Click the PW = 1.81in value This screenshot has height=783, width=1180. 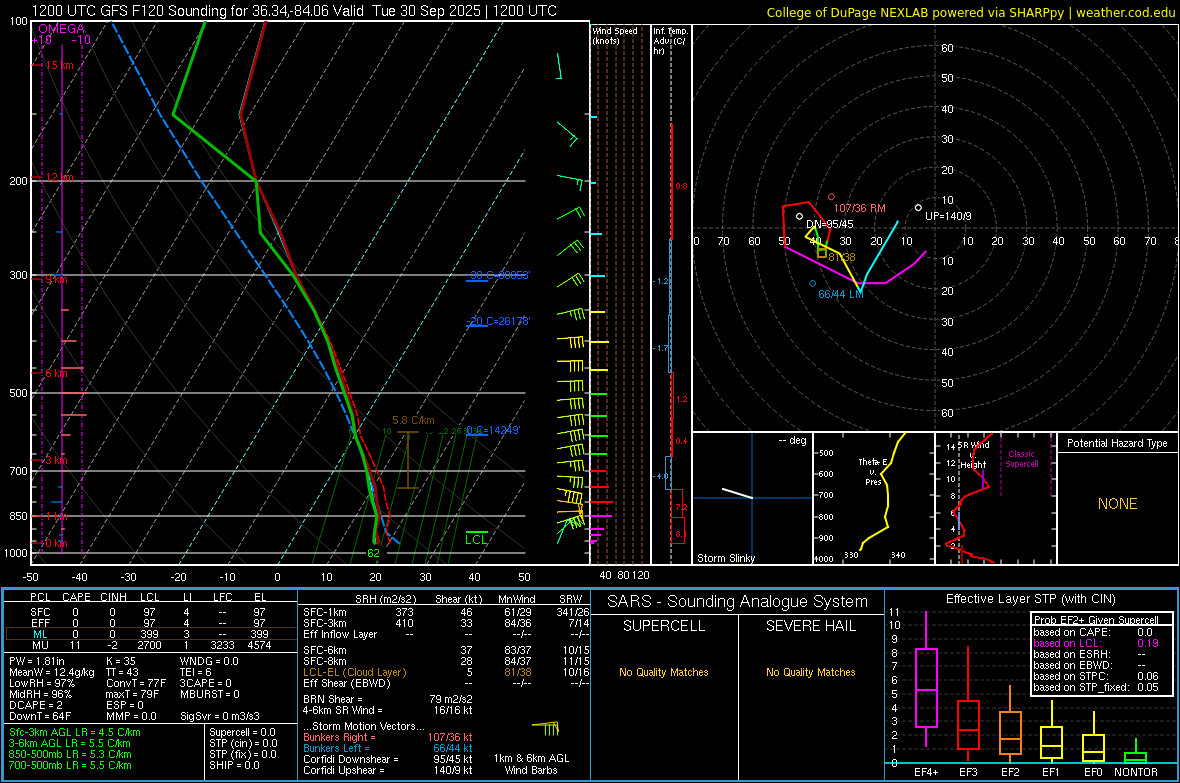37,661
